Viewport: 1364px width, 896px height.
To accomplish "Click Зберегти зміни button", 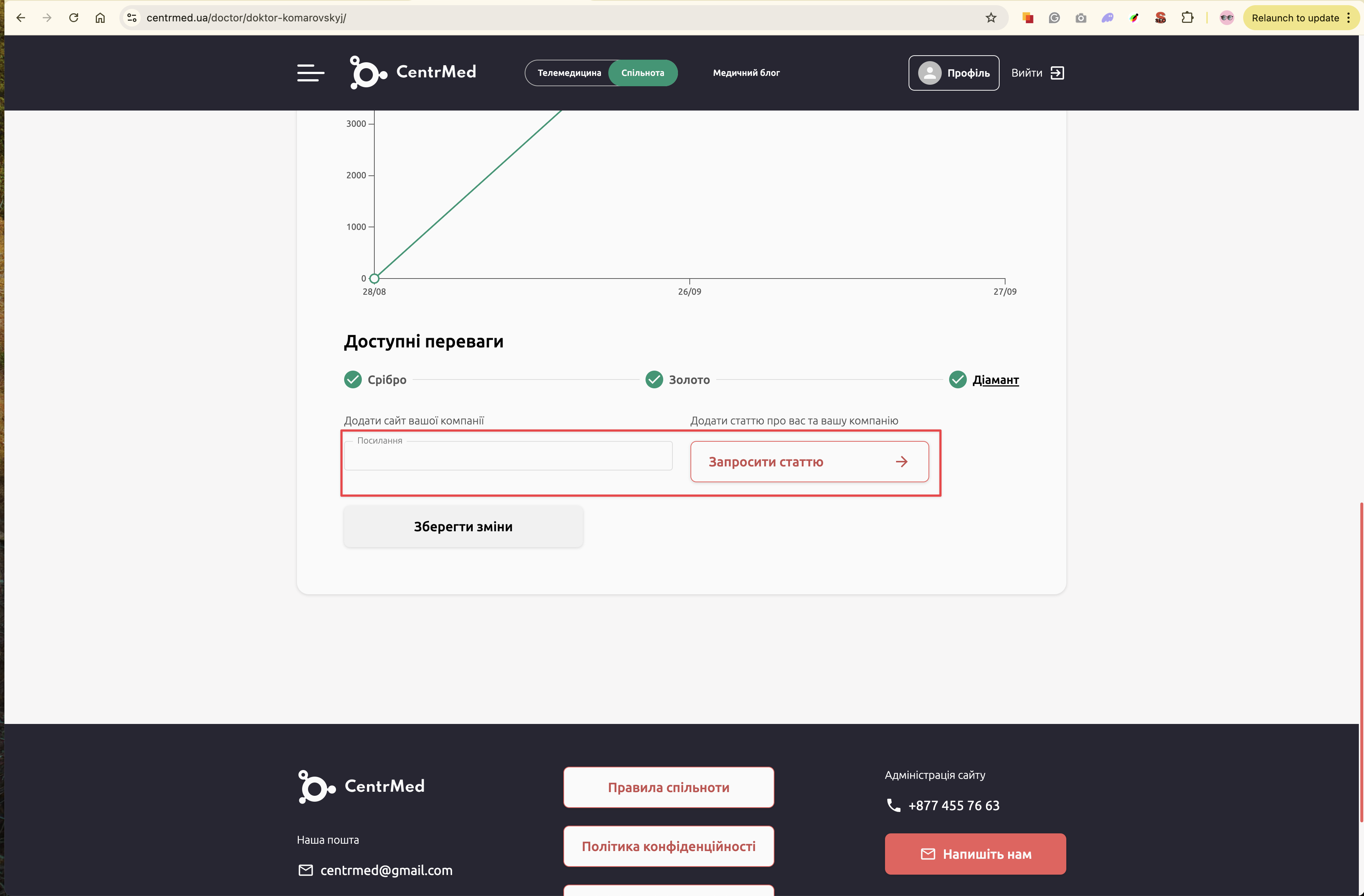I will 463,526.
